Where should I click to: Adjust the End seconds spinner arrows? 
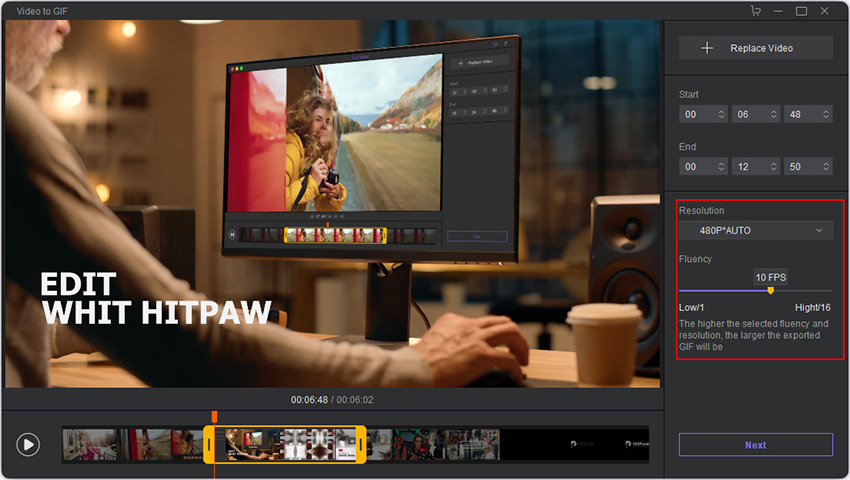click(826, 167)
